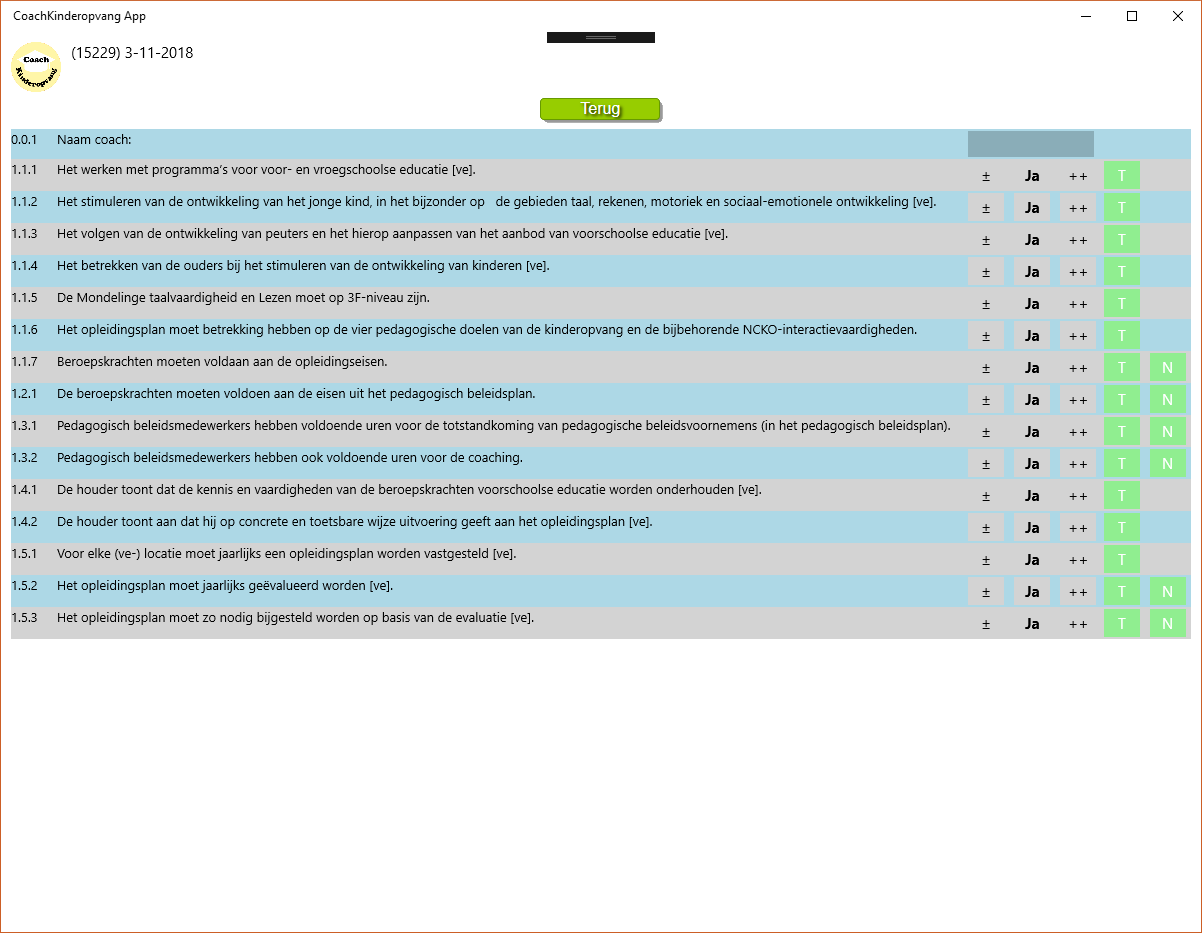Select ++ for row 1.5.2

coord(1078,592)
